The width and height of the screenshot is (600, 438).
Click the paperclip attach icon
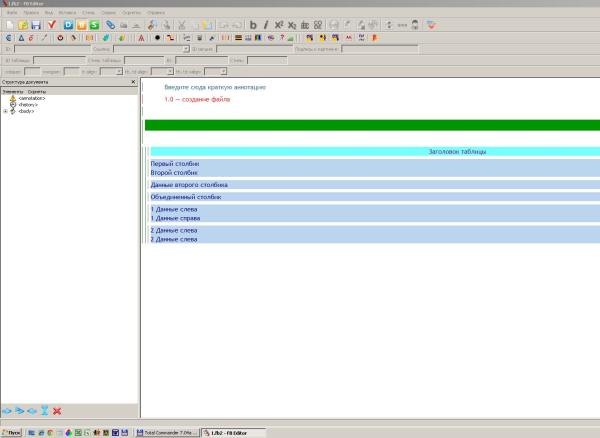111,24
